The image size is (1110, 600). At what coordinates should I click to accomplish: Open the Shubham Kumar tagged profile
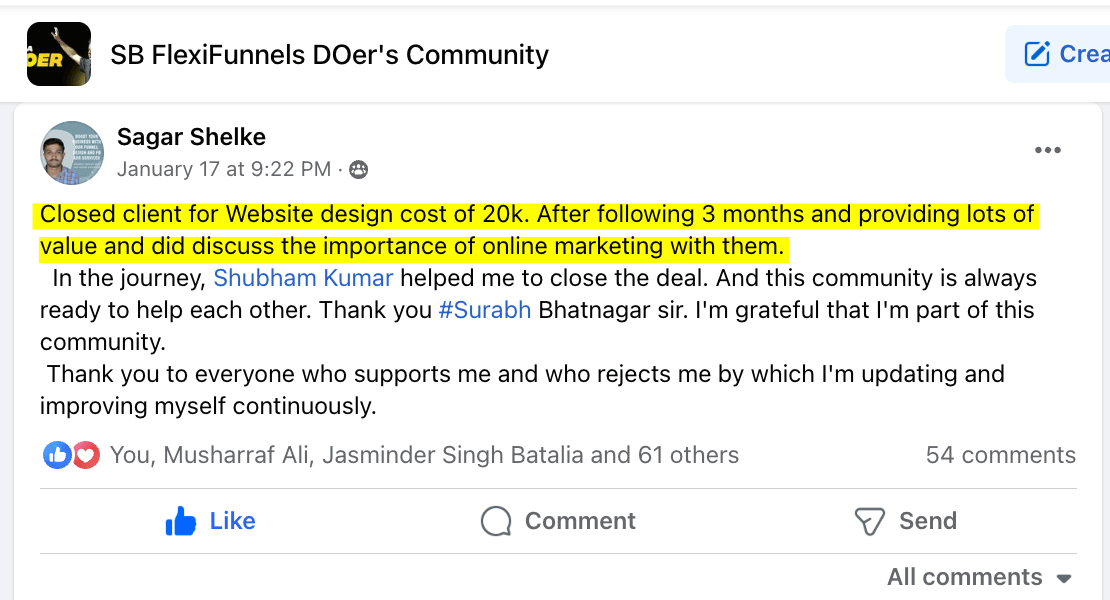[x=303, y=278]
